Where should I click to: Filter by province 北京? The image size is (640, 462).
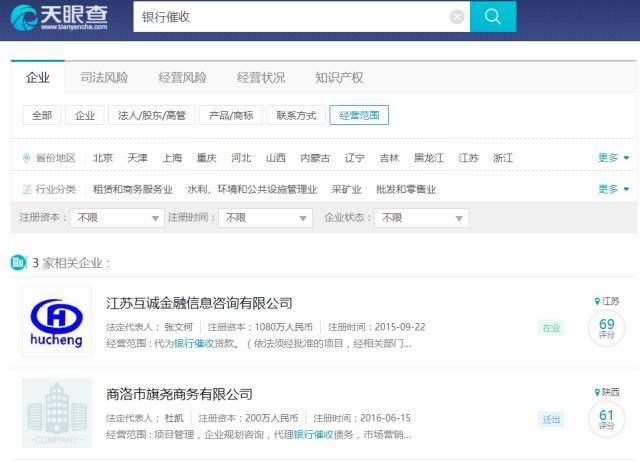click(102, 158)
